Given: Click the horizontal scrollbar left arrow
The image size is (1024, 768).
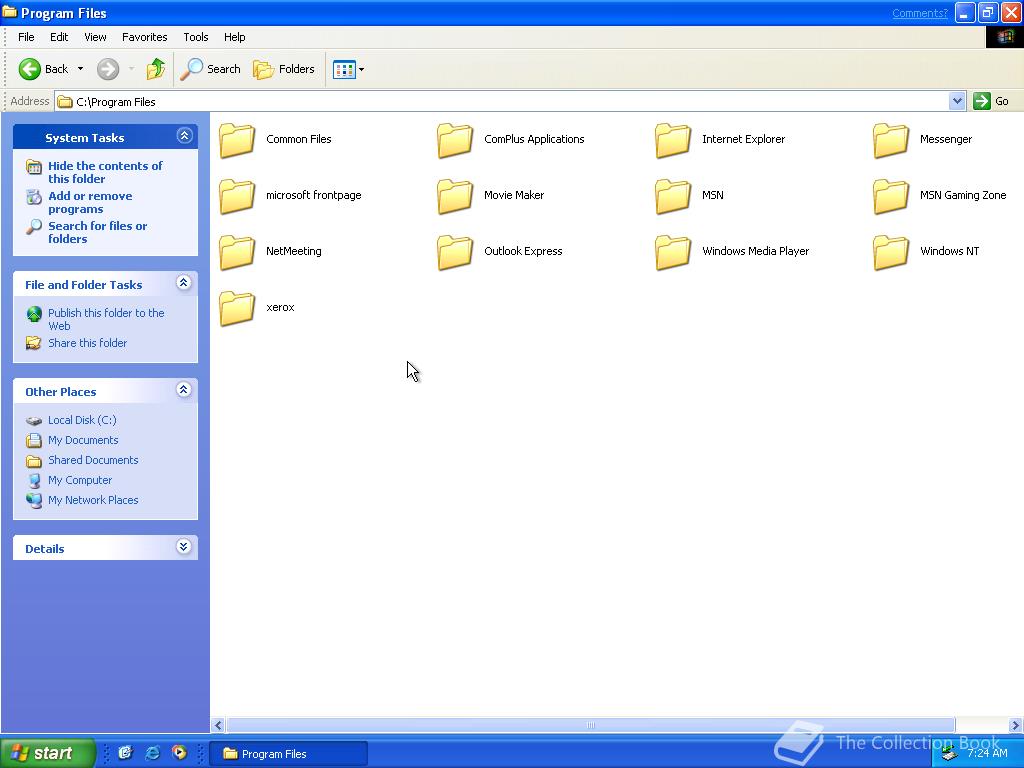Looking at the screenshot, I should point(218,725).
